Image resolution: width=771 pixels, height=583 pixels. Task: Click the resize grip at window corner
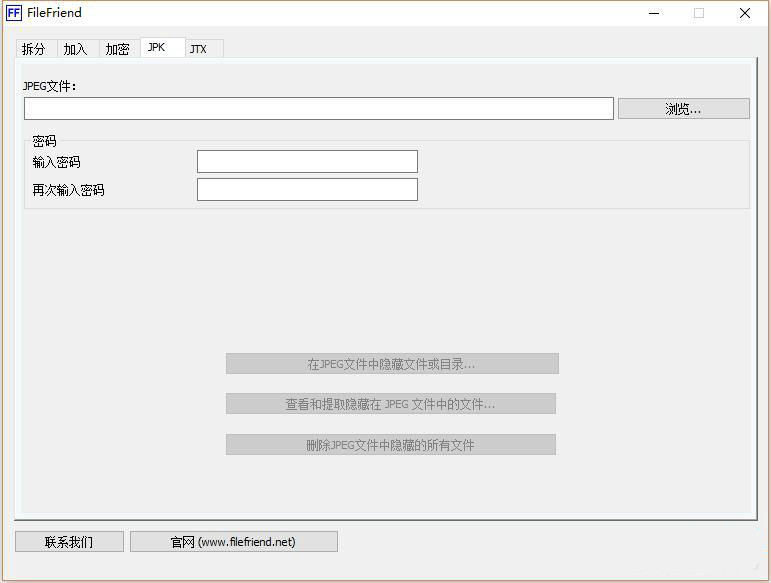pos(764,576)
